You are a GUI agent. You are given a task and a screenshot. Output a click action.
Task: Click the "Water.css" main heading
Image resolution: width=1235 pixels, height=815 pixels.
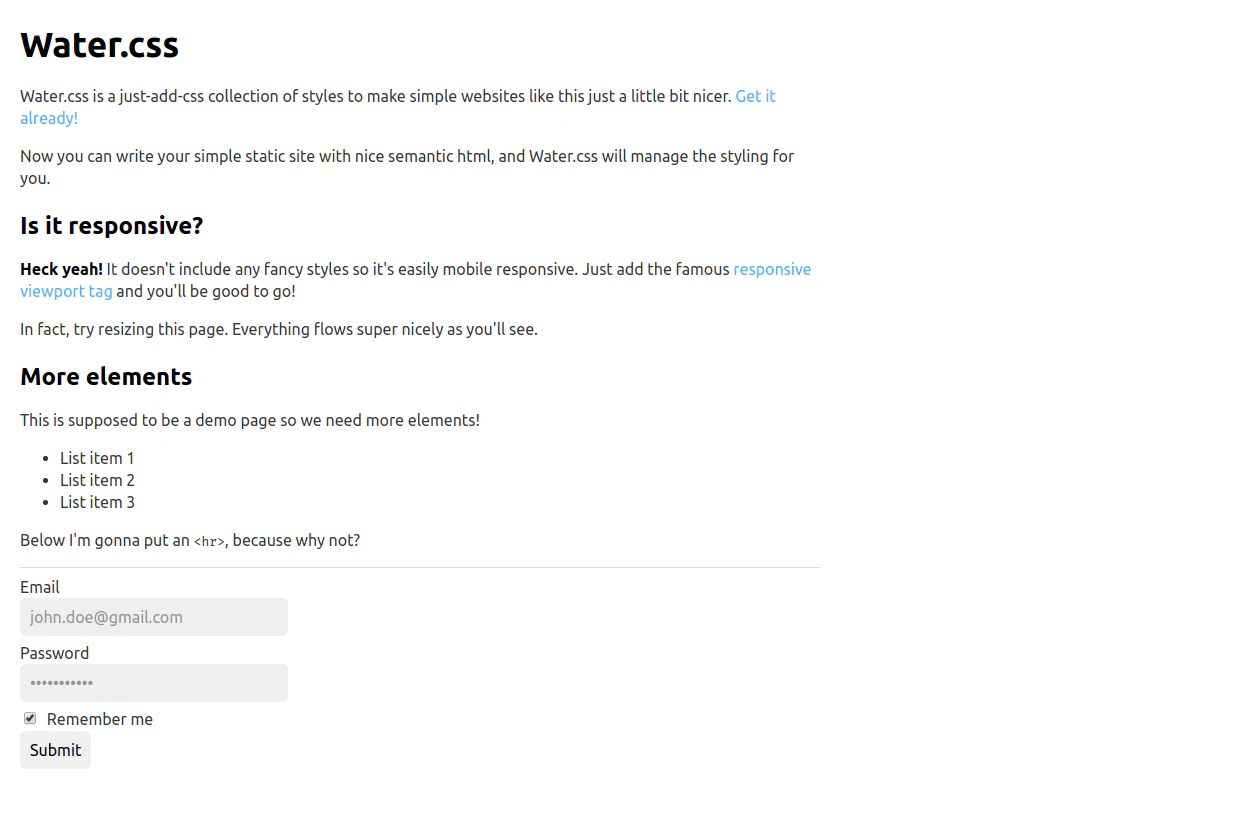99,45
